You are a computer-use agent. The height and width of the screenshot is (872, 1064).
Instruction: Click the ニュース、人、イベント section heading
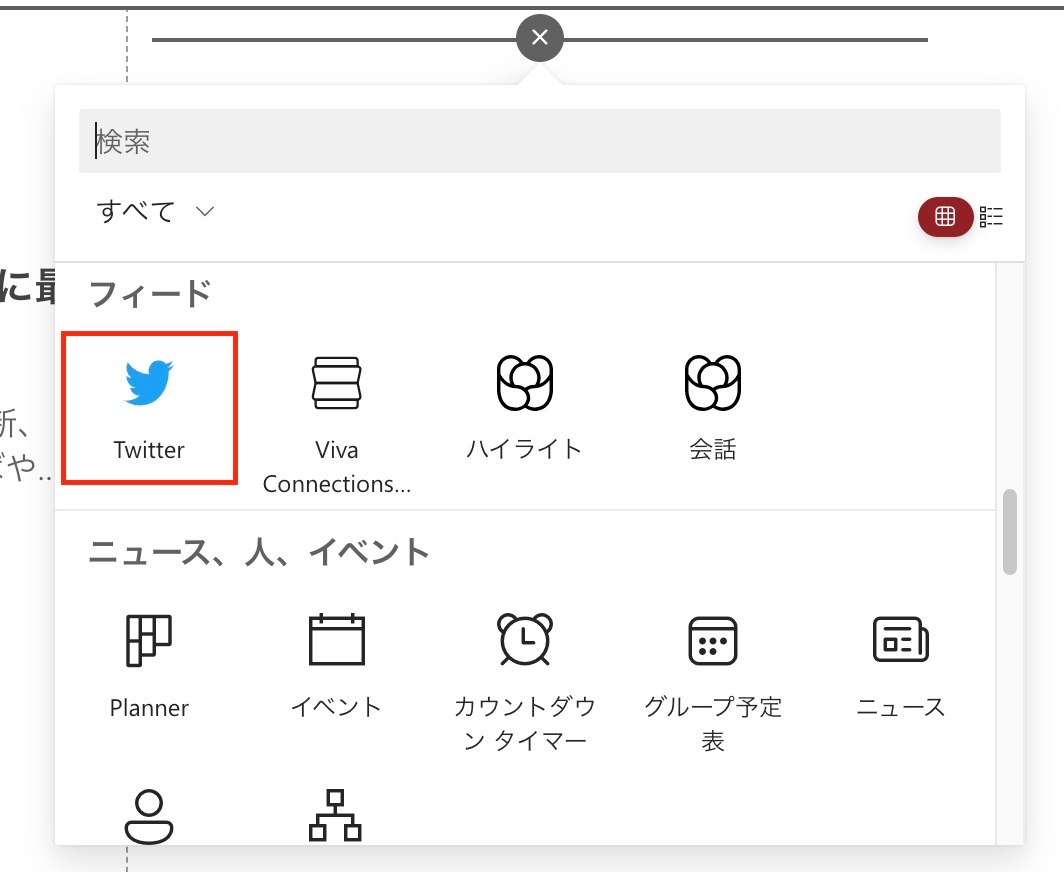point(259,551)
